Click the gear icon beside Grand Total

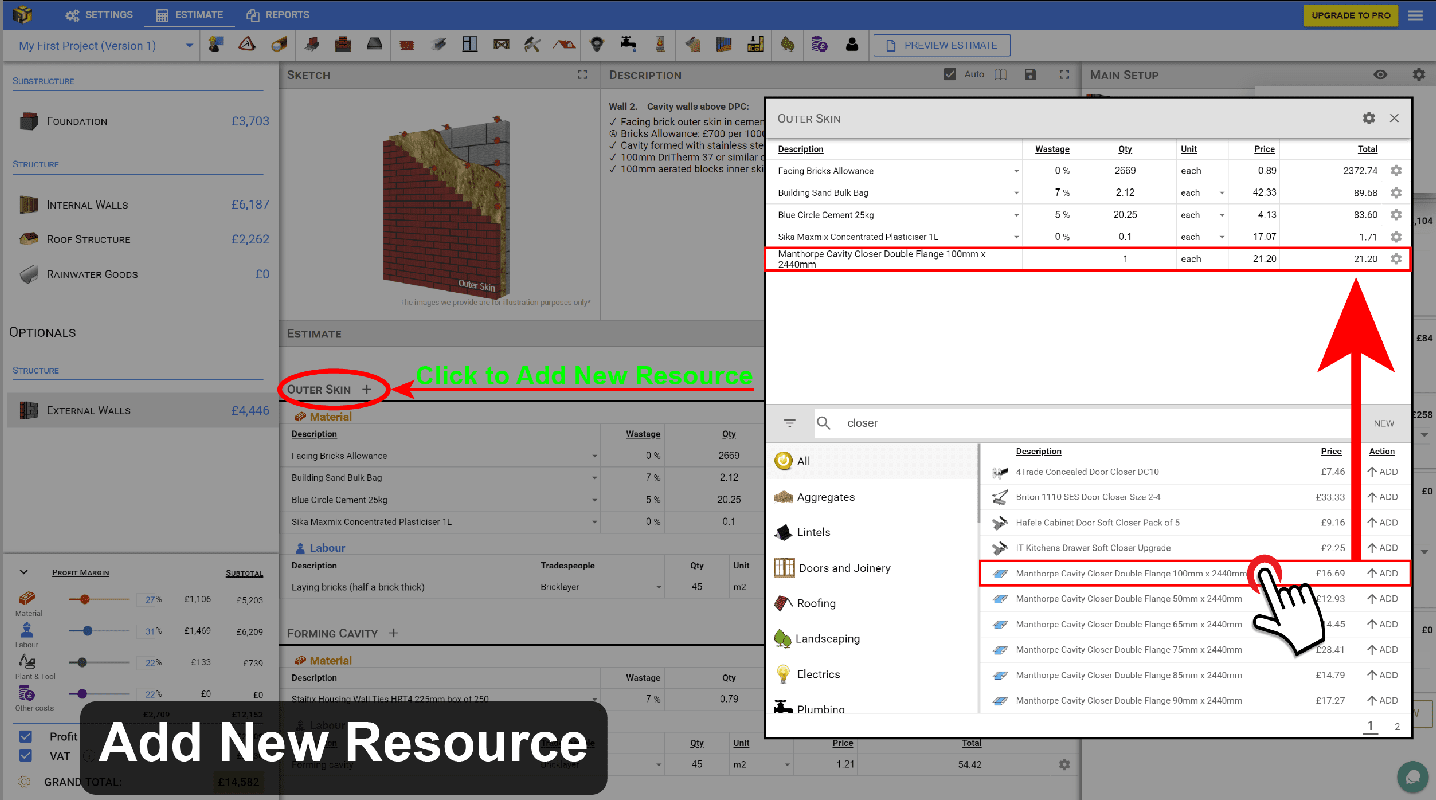coord(23,781)
